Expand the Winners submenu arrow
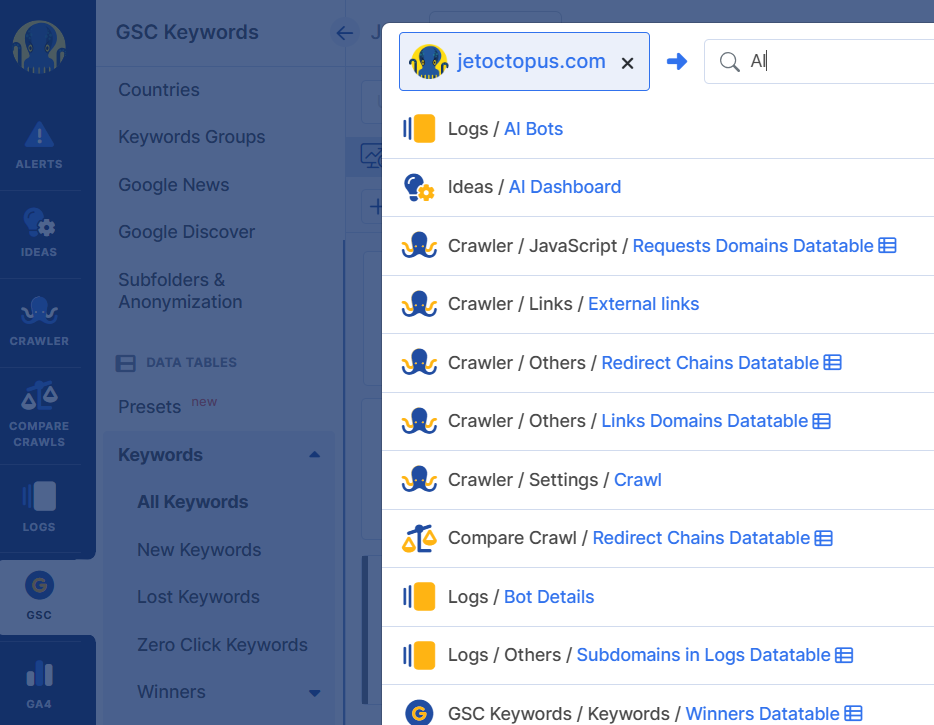Image resolution: width=934 pixels, height=725 pixels. click(x=315, y=692)
